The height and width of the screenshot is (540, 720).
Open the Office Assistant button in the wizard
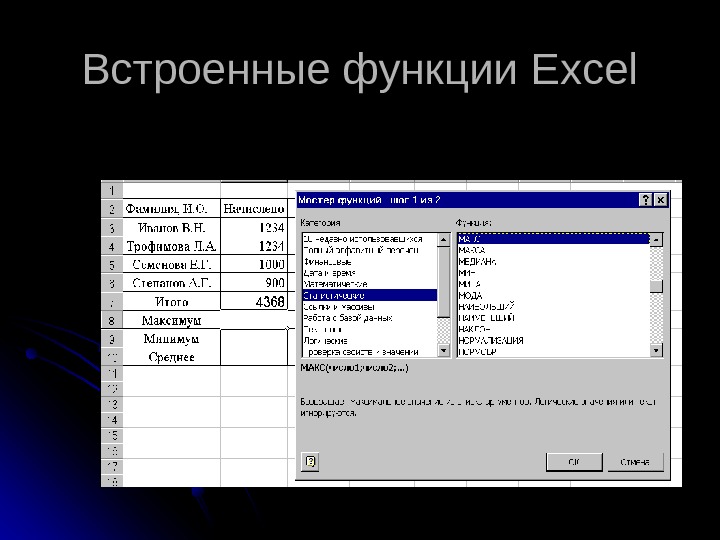tap(310, 461)
